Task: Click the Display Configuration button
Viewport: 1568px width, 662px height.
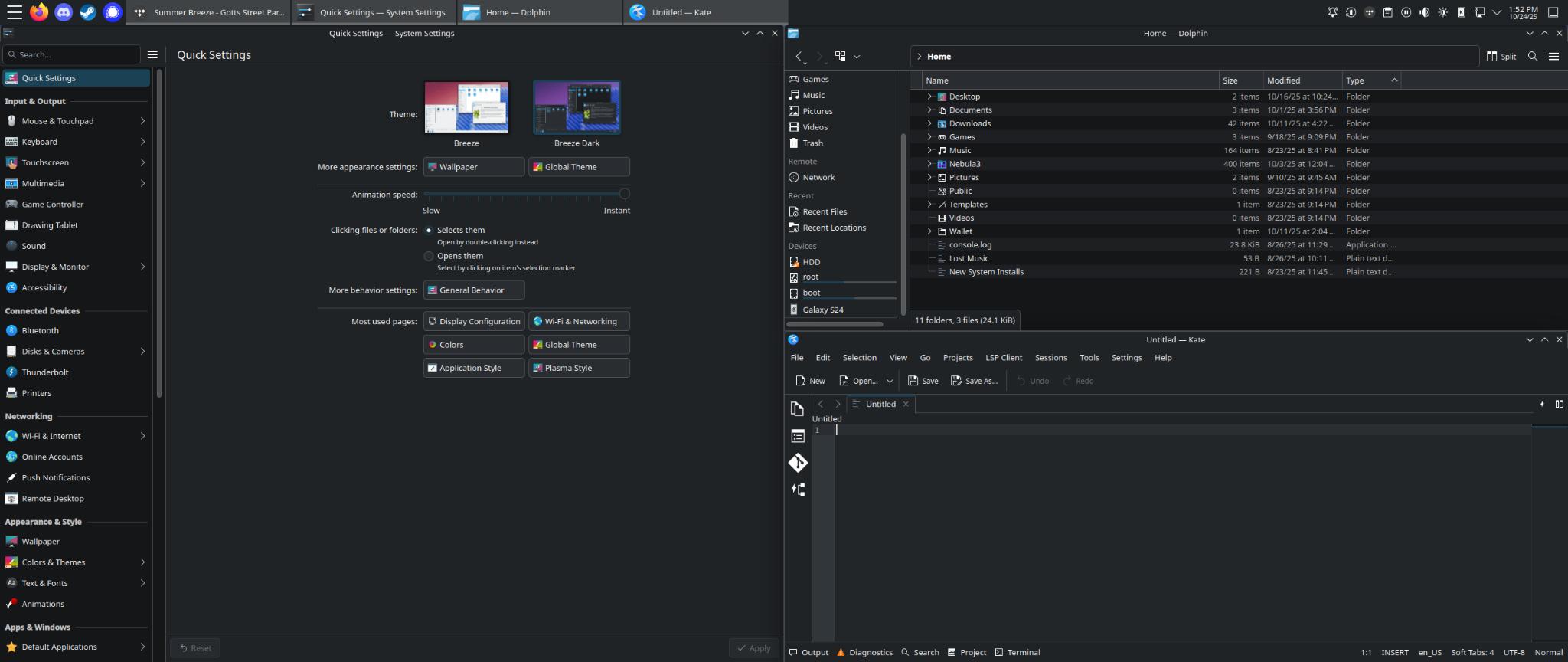Action: click(473, 322)
